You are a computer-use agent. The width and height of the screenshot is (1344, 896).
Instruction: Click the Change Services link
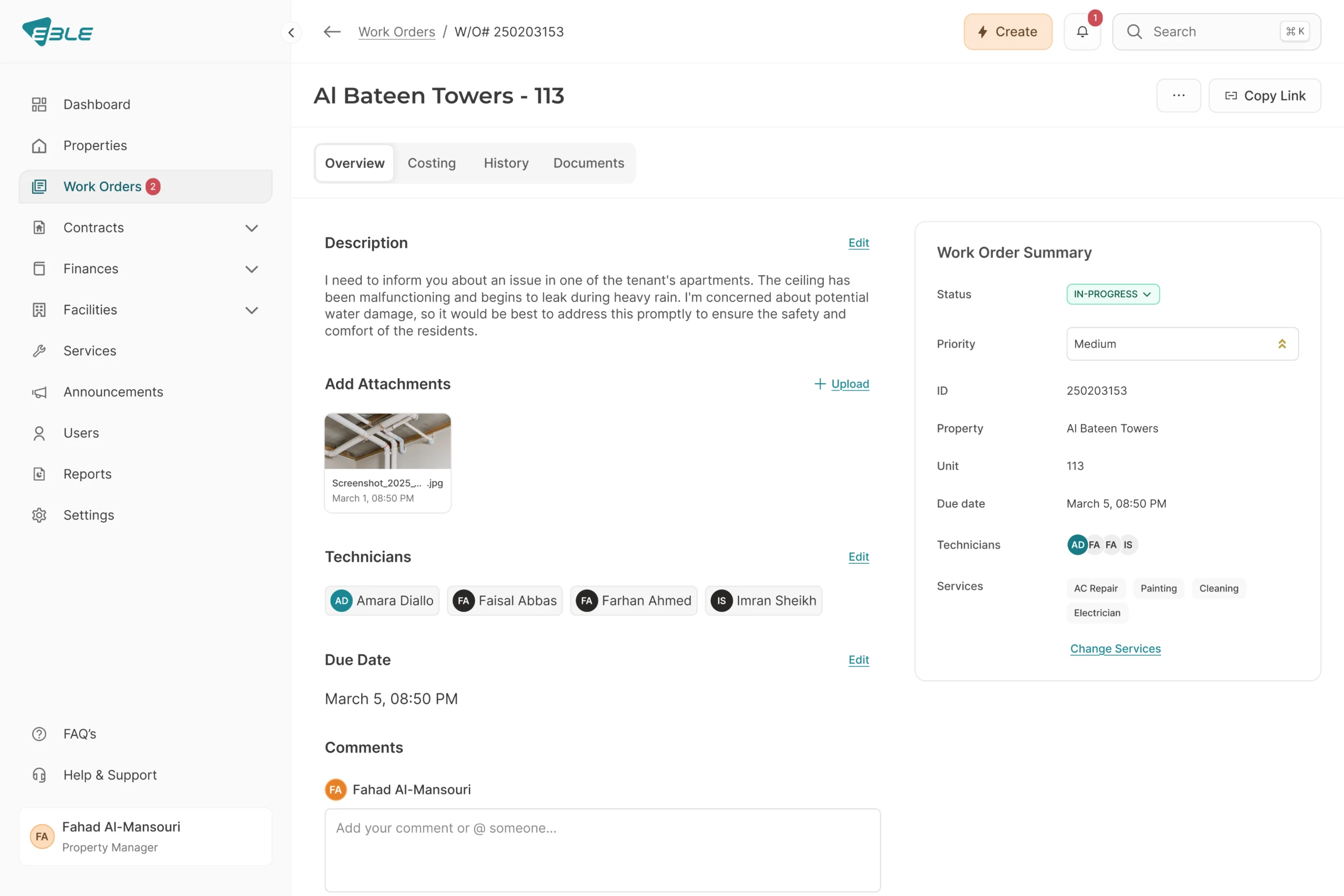point(1115,649)
